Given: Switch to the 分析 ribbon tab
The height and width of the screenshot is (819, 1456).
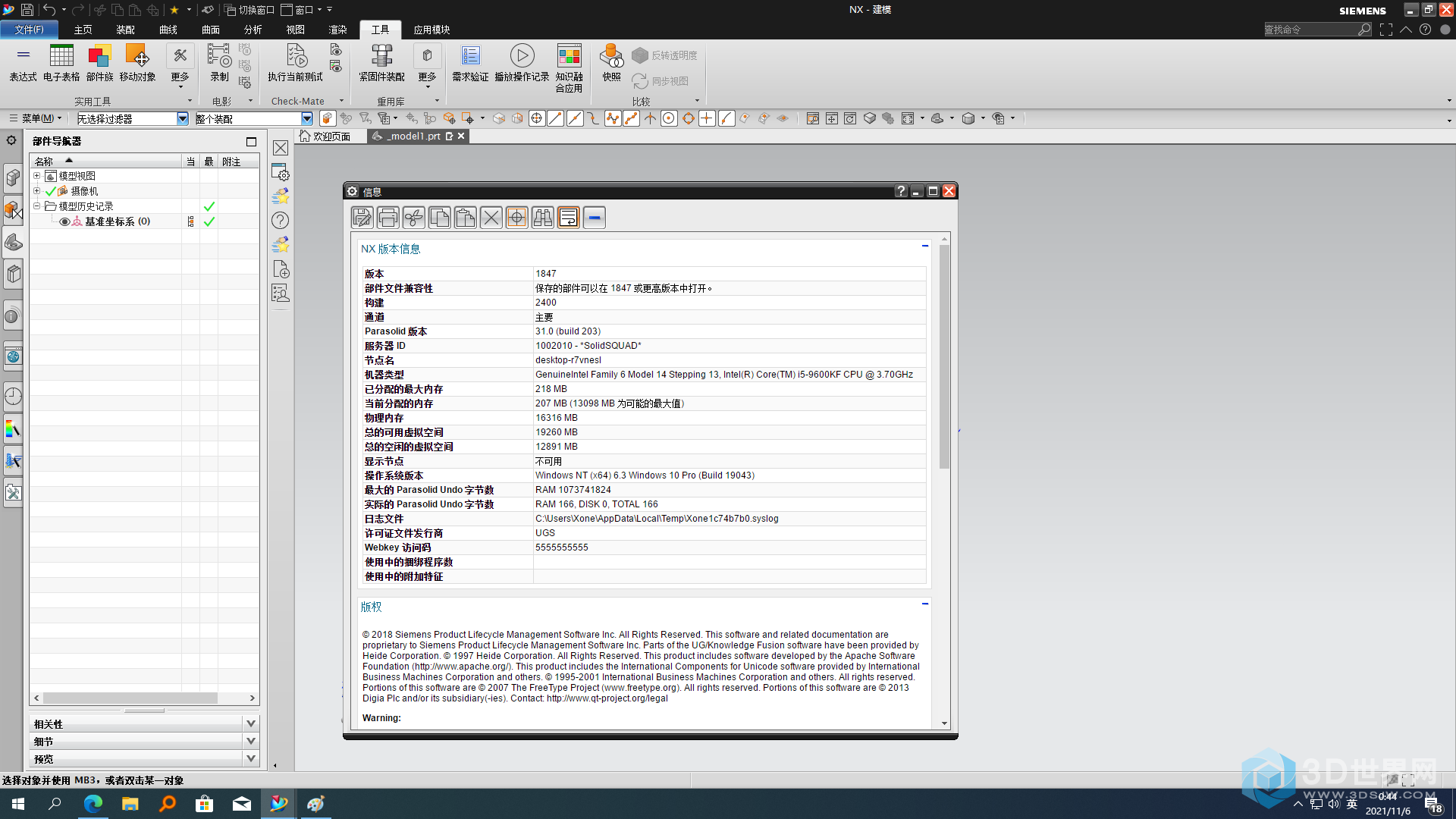Looking at the screenshot, I should tap(253, 30).
